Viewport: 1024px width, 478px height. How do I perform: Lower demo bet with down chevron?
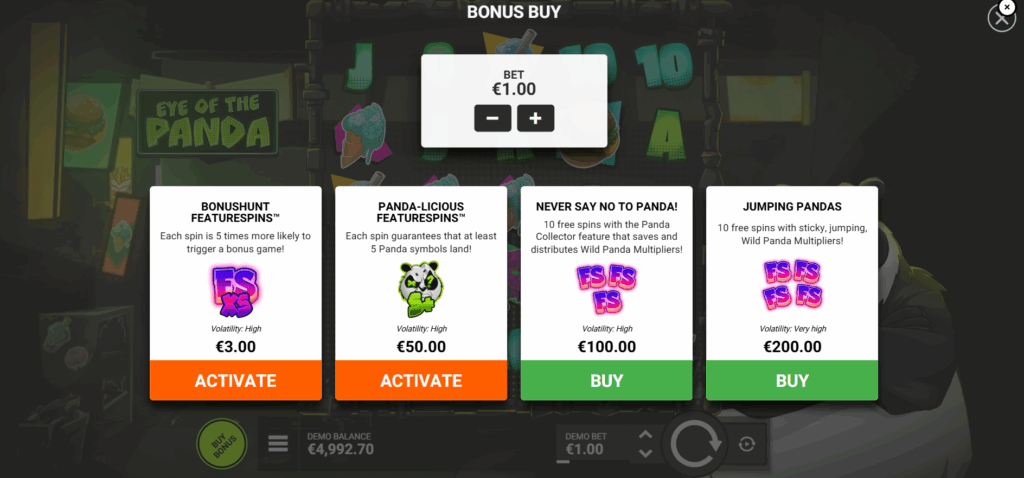645,453
